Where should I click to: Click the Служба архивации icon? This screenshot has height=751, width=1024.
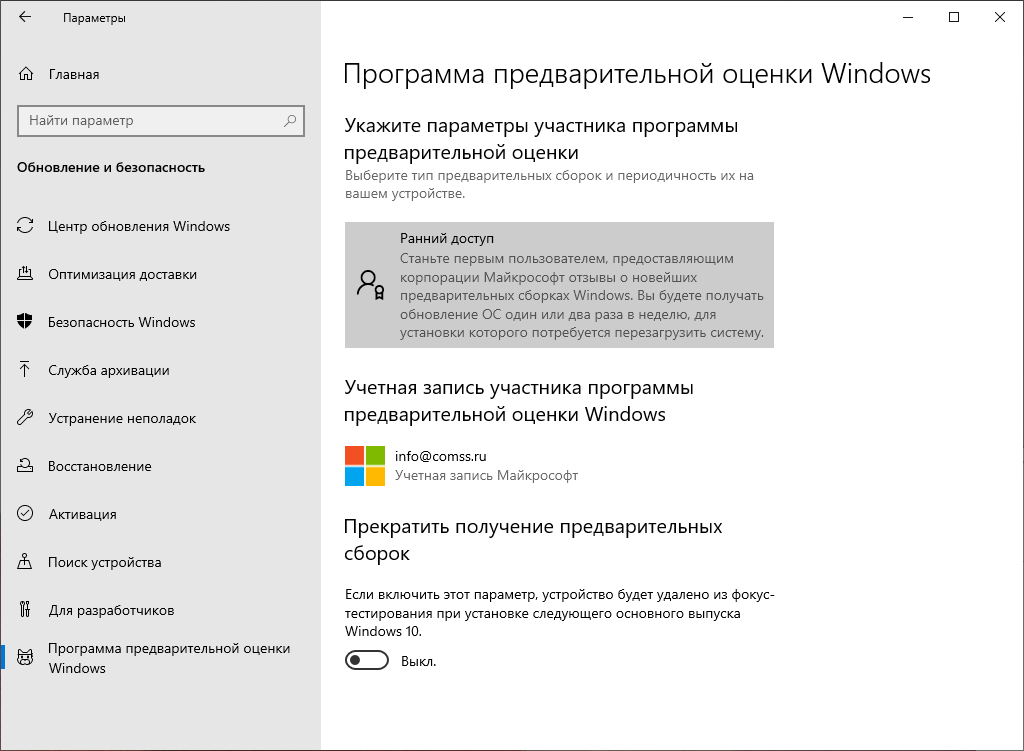point(25,370)
